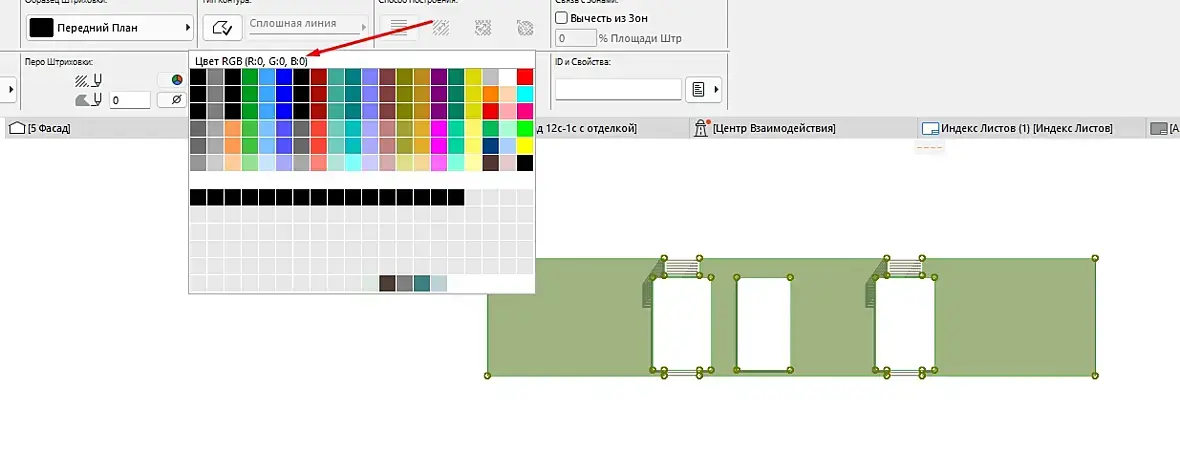
Task: Click the % Площади Штр label
Action: [x=640, y=38]
